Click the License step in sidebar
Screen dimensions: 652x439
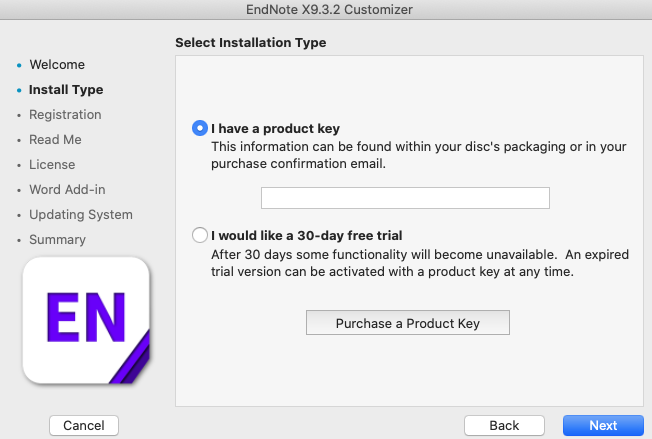pyautogui.click(x=52, y=164)
